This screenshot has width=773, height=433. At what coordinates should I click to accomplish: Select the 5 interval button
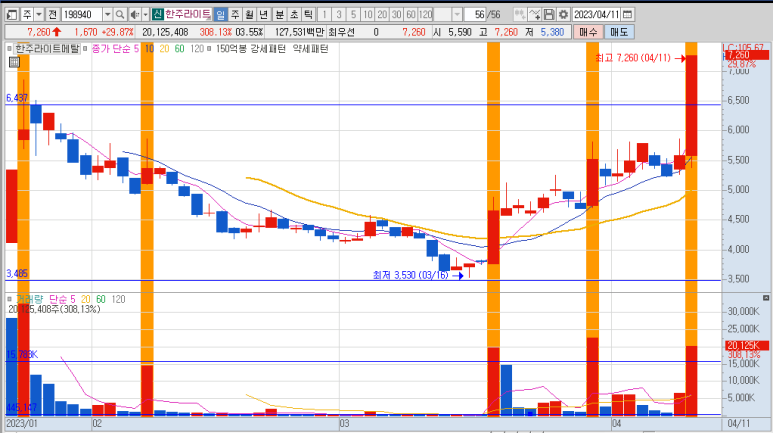pos(353,14)
